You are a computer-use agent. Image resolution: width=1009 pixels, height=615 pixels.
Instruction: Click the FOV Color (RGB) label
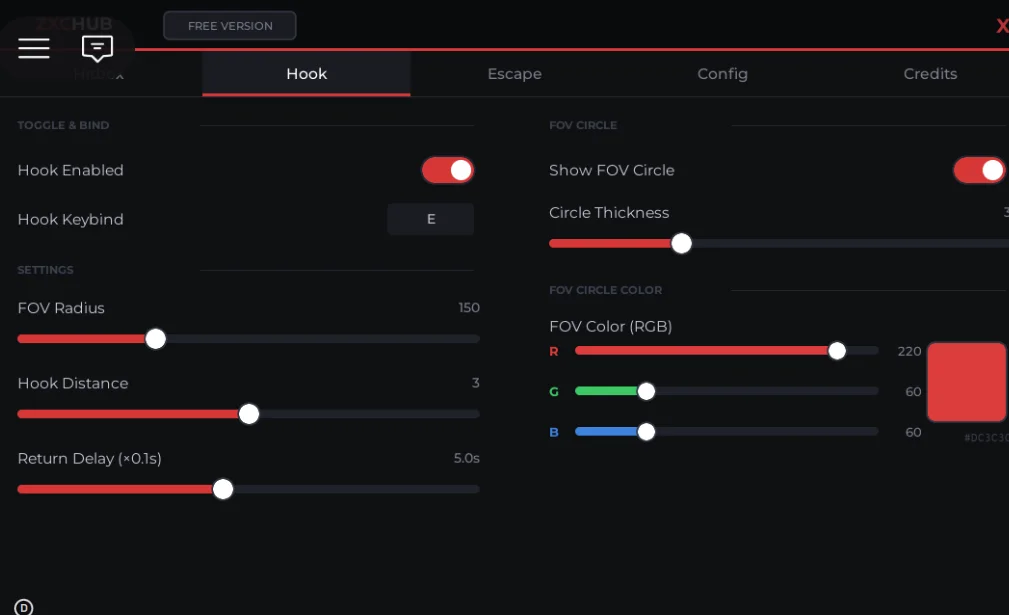pyautogui.click(x=611, y=327)
